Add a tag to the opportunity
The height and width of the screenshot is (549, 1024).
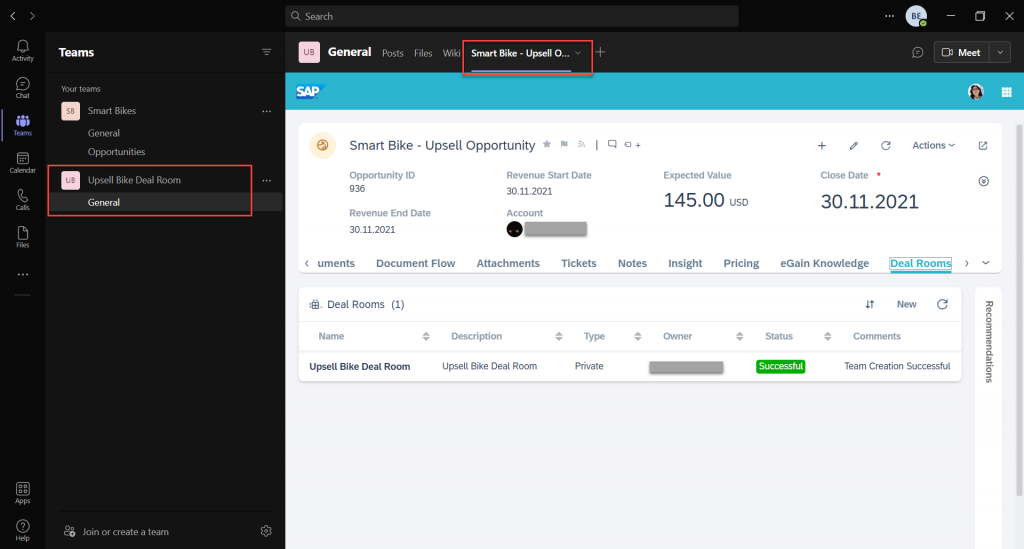click(x=632, y=145)
